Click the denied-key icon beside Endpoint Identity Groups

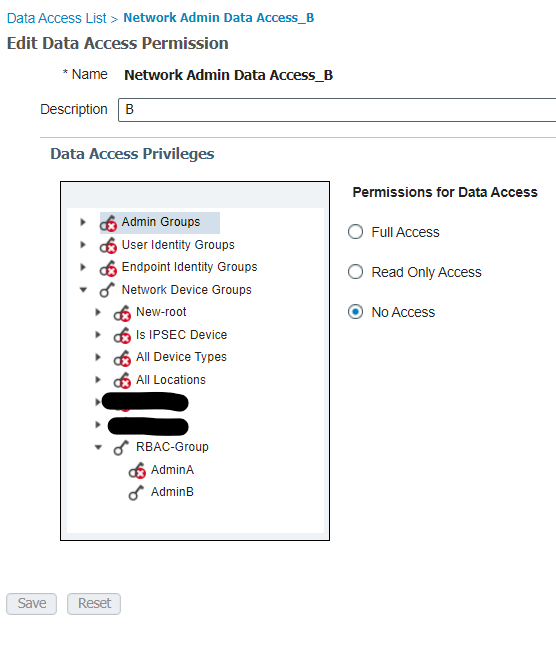108,268
